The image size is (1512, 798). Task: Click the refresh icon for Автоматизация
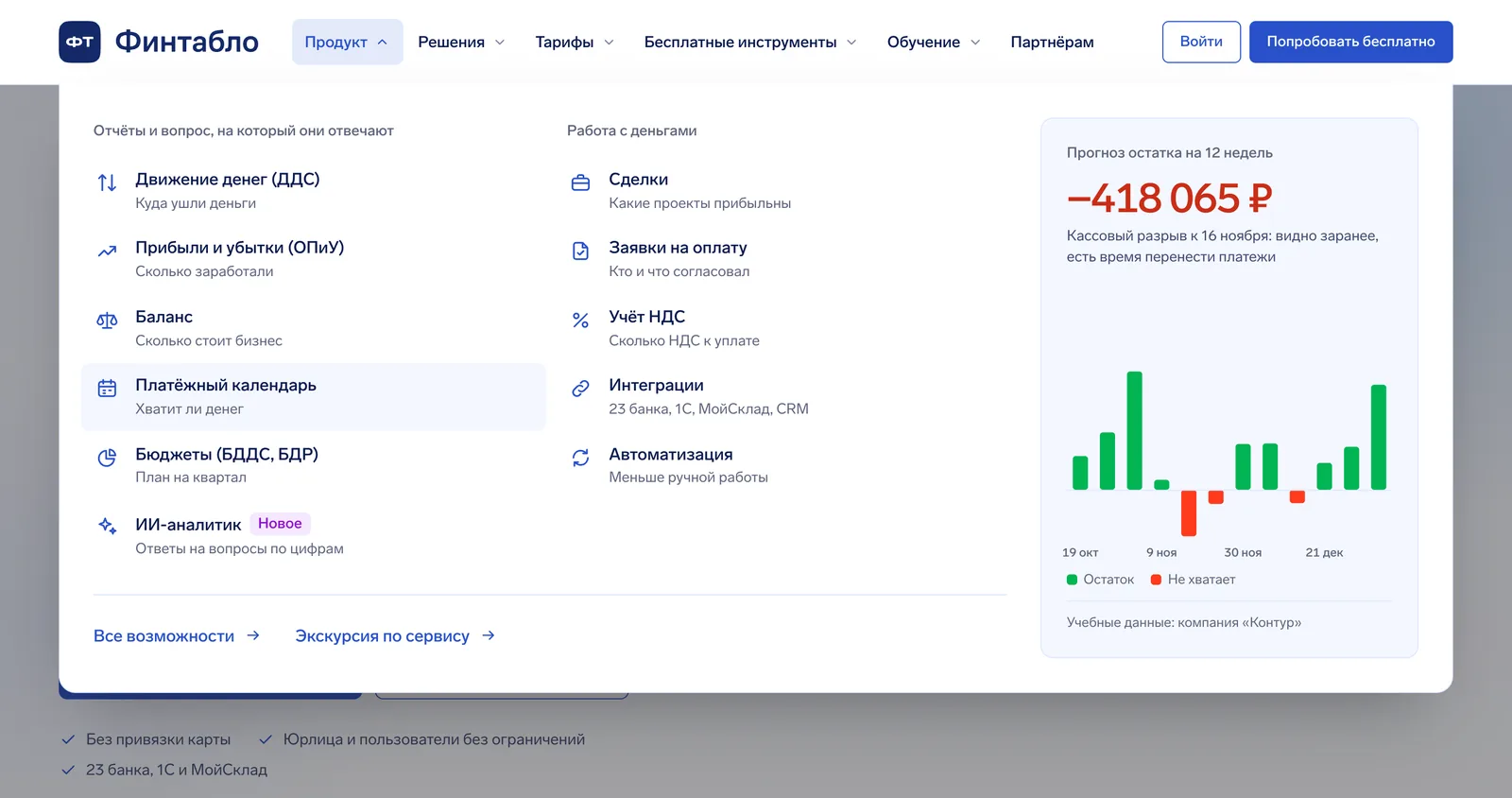pos(580,458)
